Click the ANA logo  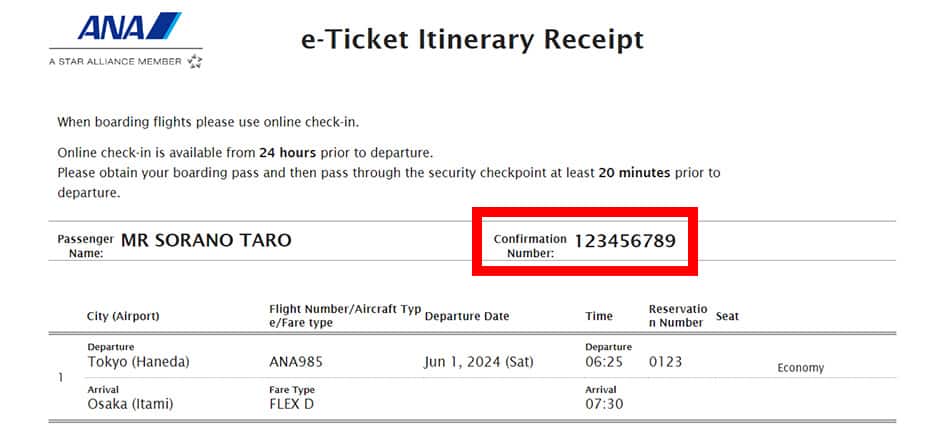[x=129, y=26]
